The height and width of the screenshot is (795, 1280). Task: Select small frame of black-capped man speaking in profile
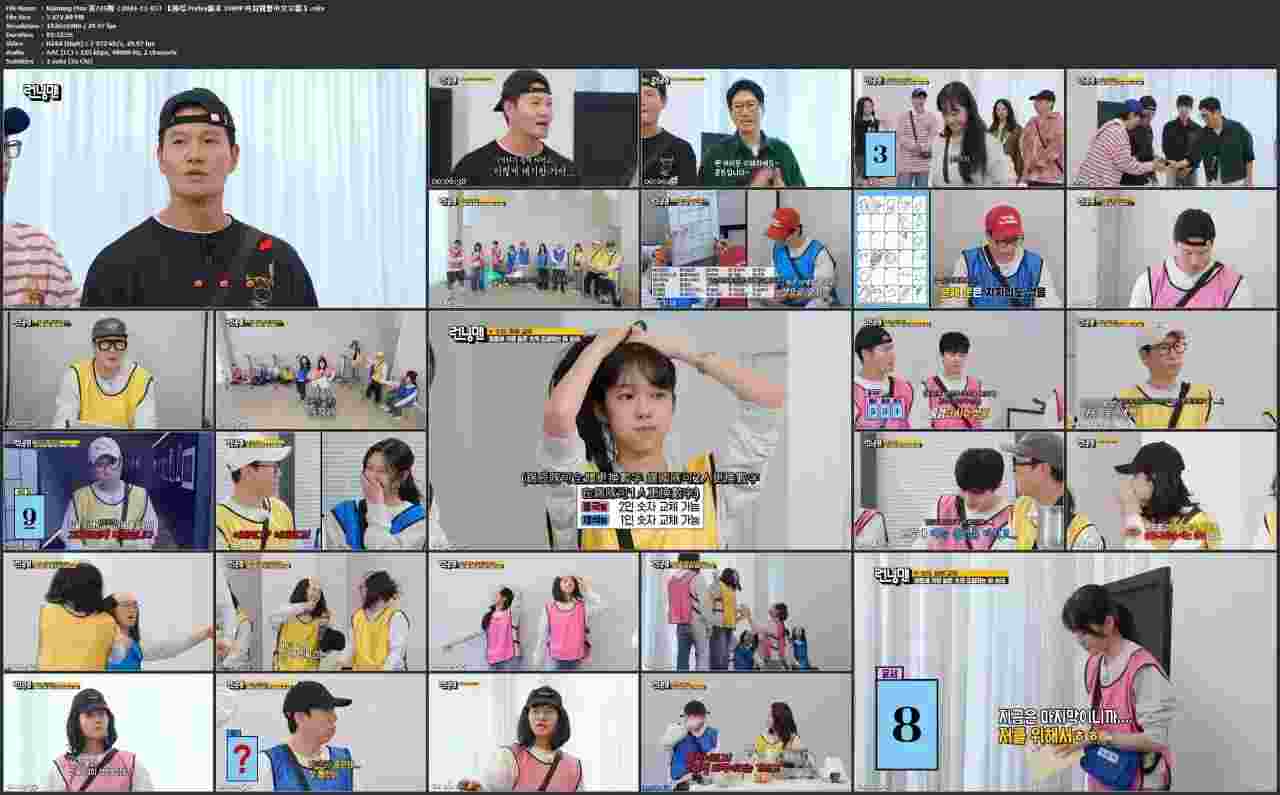533,128
